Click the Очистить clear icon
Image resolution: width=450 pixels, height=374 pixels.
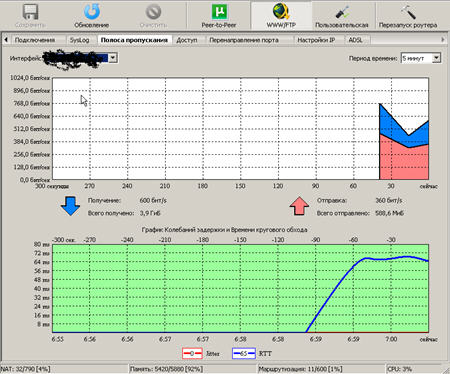pos(153,12)
